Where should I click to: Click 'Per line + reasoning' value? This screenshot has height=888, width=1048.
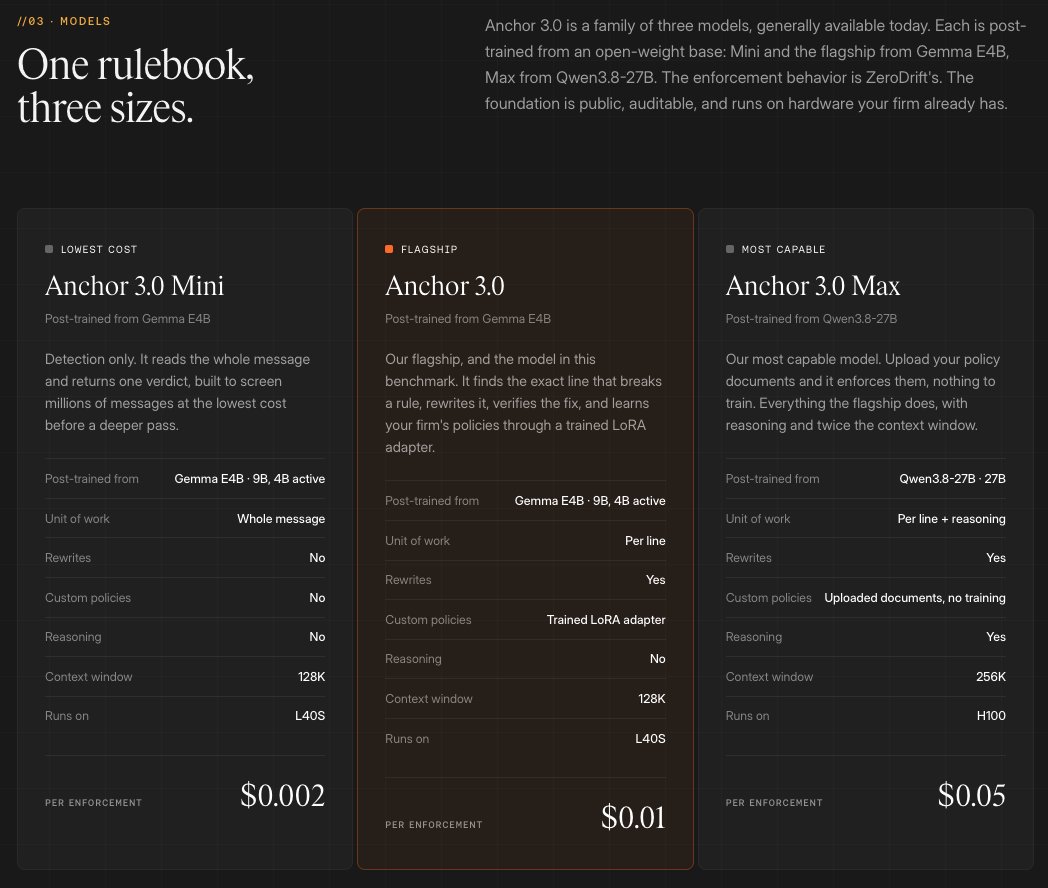951,519
